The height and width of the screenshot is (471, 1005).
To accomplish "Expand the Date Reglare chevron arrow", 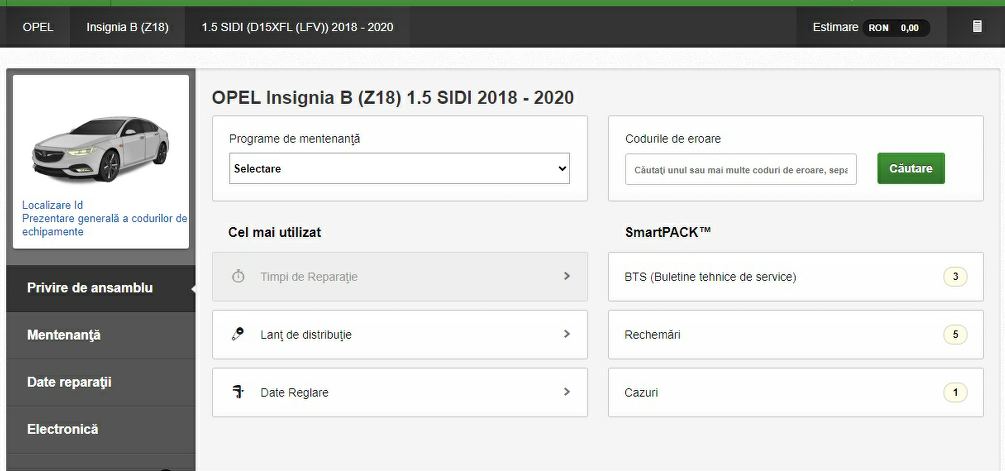I will (x=567, y=392).
